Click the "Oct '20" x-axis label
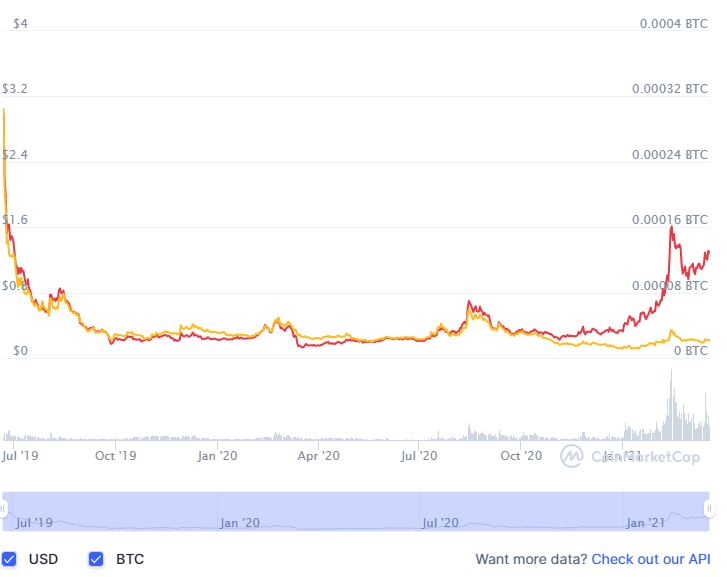 (x=521, y=456)
